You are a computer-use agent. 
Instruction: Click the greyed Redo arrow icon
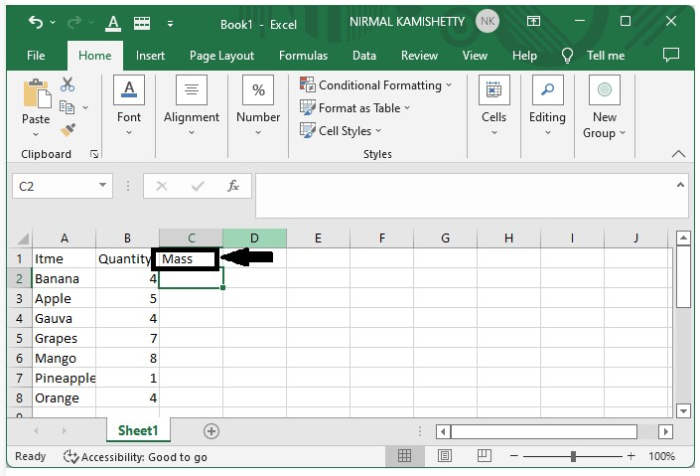pyautogui.click(x=74, y=21)
